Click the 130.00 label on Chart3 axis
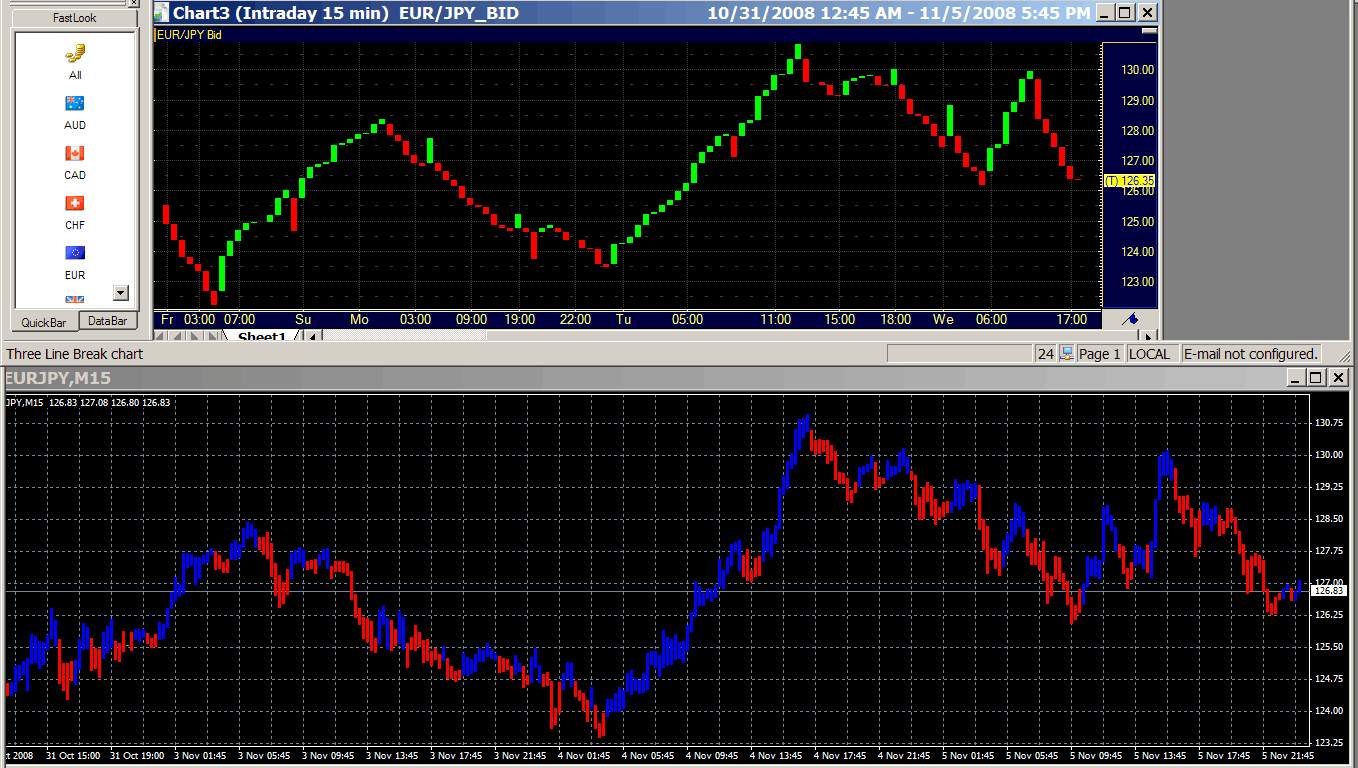Image resolution: width=1358 pixels, height=768 pixels. [x=1138, y=70]
